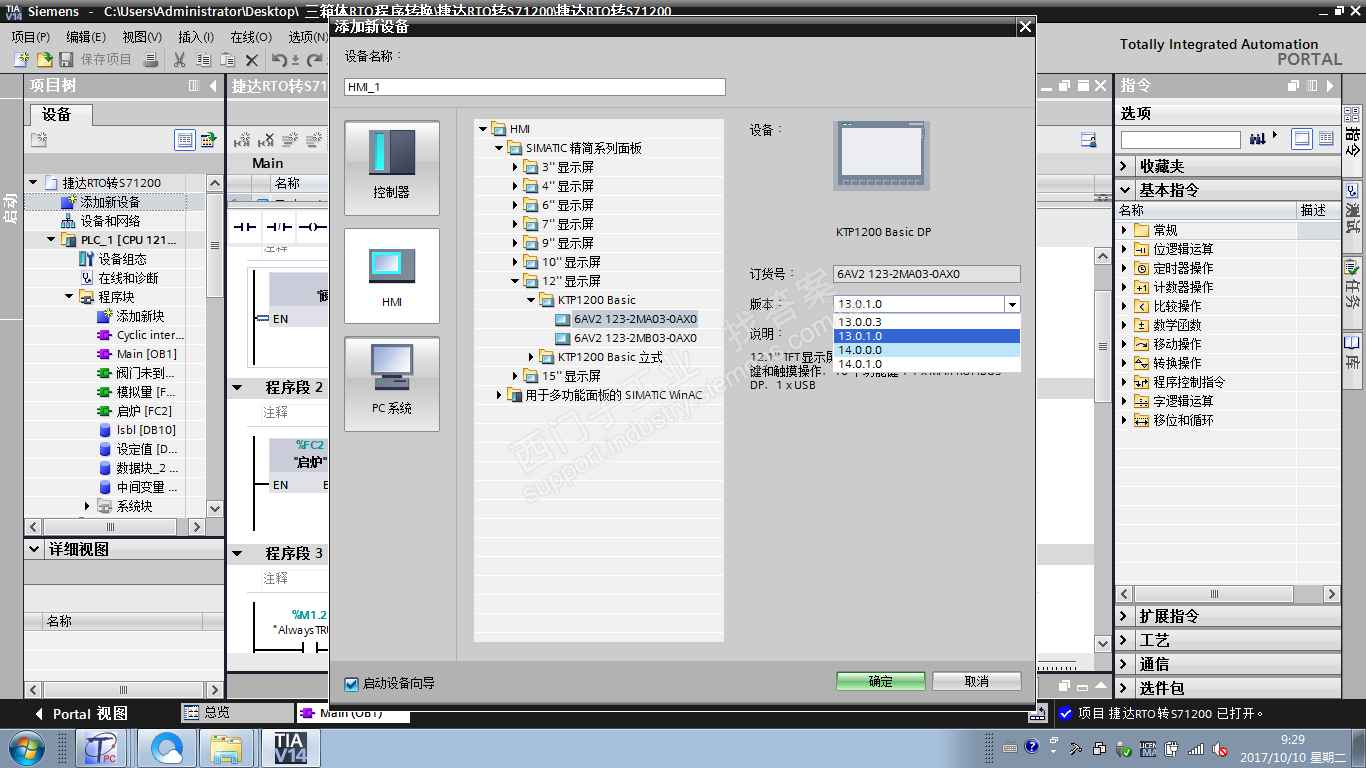Image resolution: width=1366 pixels, height=768 pixels.
Task: Select the PC系统 device category
Action: (391, 384)
